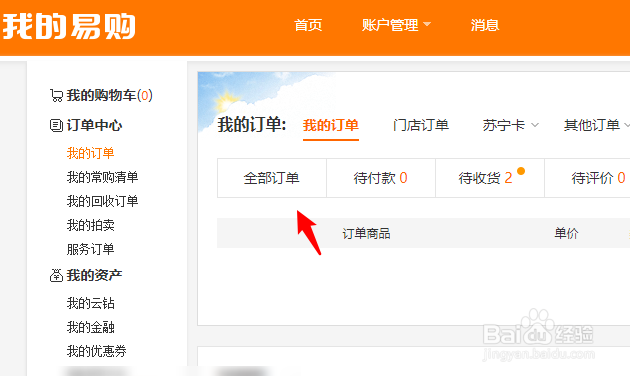Open 我的订单 in sidebar
Viewport: 630px width, 376px height.
90,153
